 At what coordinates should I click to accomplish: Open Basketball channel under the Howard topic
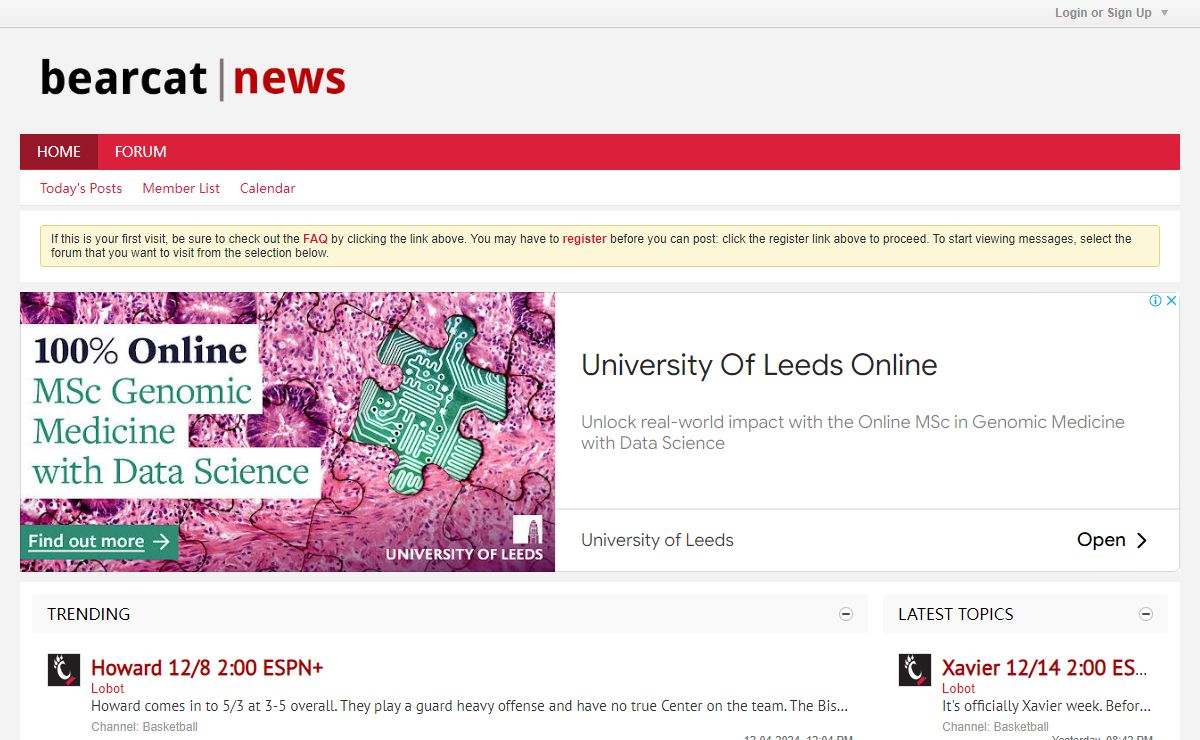click(170, 727)
